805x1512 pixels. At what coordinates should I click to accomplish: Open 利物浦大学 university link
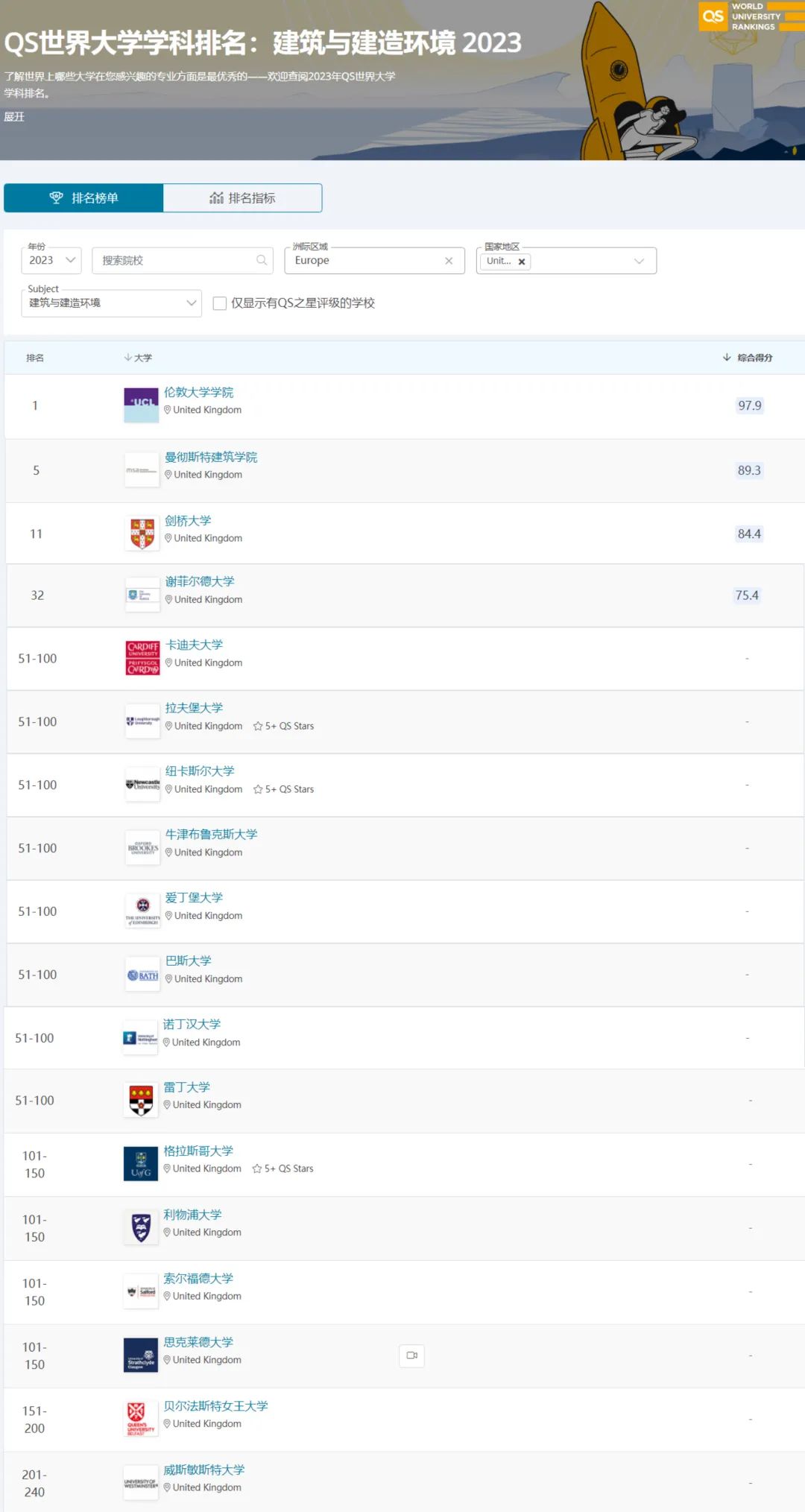[192, 1214]
